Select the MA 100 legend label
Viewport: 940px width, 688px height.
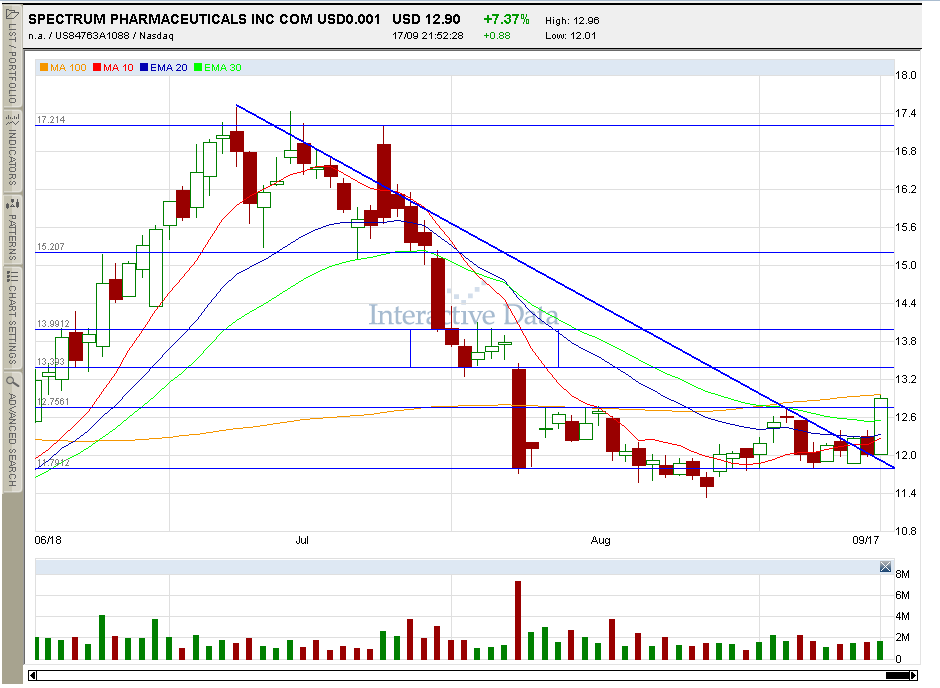click(x=68, y=67)
